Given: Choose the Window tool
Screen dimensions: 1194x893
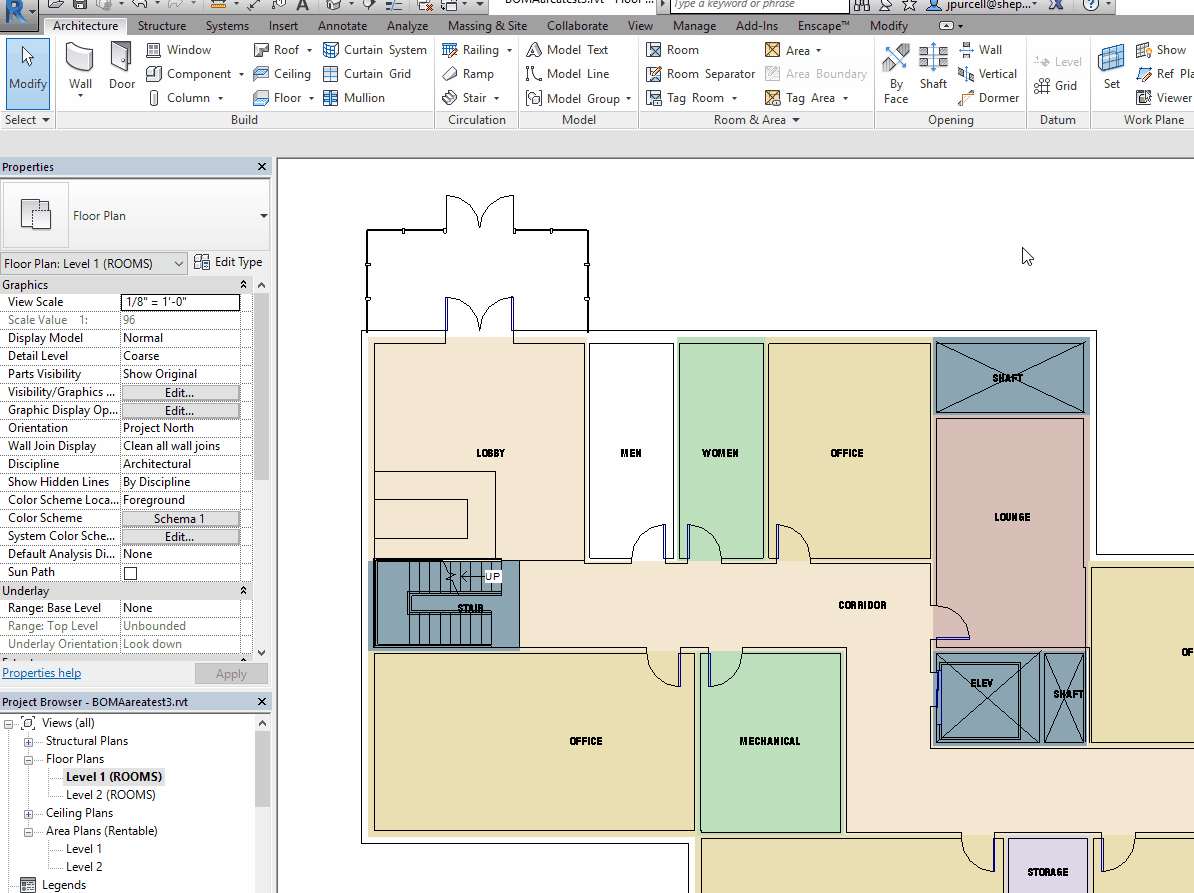Looking at the screenshot, I should coord(179,49).
